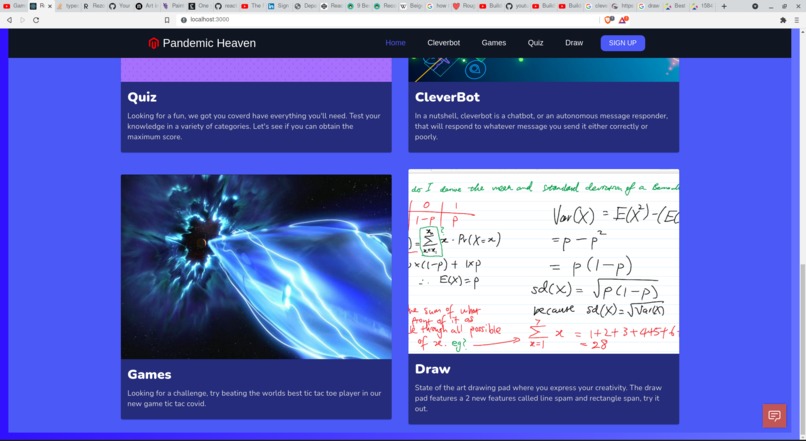The height and width of the screenshot is (441, 806).
Task: Reload the localhost page
Action: pos(36,20)
